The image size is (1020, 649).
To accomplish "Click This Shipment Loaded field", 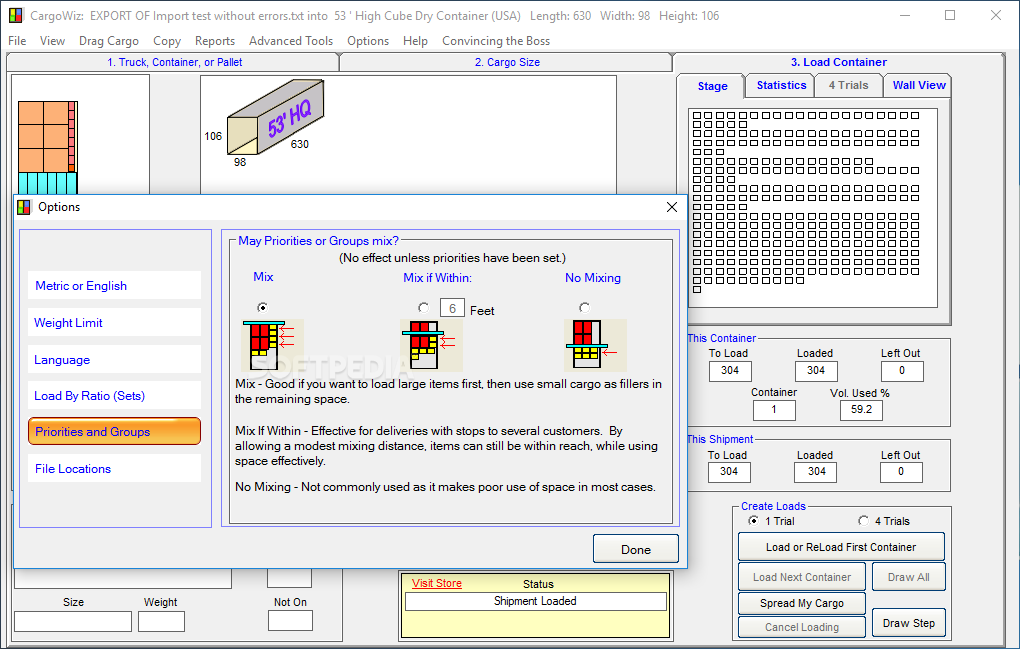I will [x=816, y=472].
